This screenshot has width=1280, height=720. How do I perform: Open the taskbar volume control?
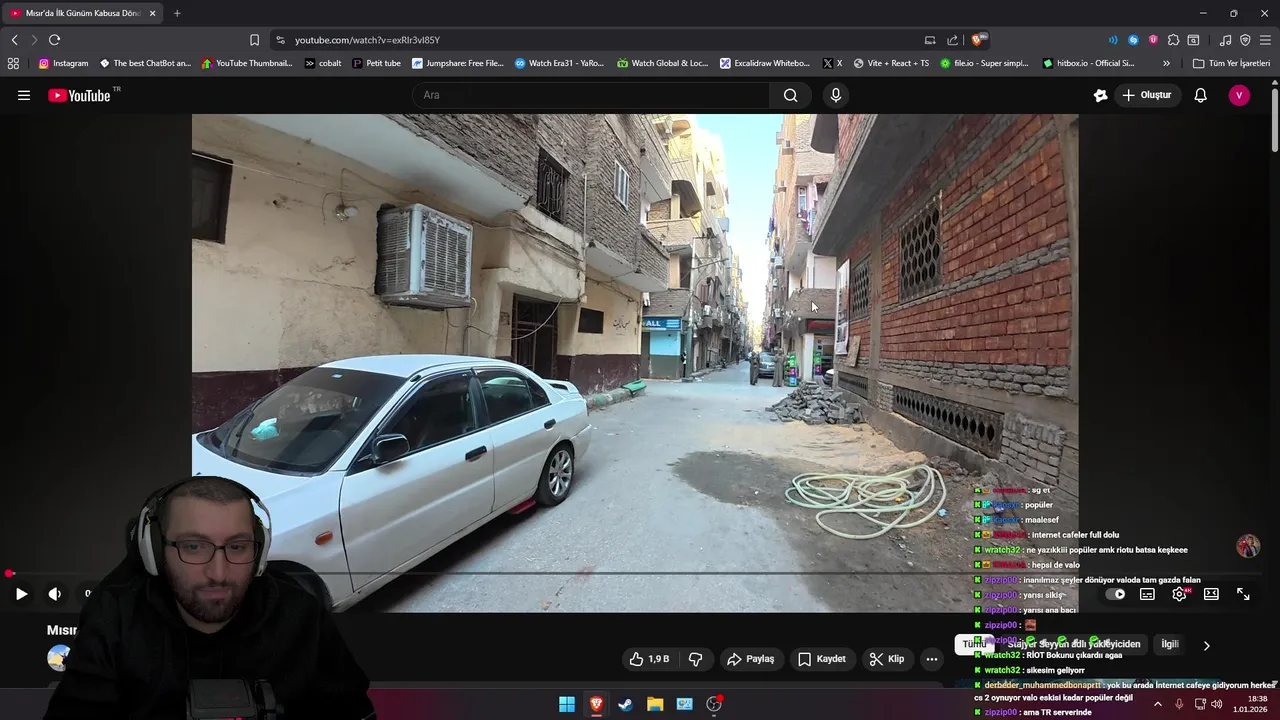tap(1217, 704)
